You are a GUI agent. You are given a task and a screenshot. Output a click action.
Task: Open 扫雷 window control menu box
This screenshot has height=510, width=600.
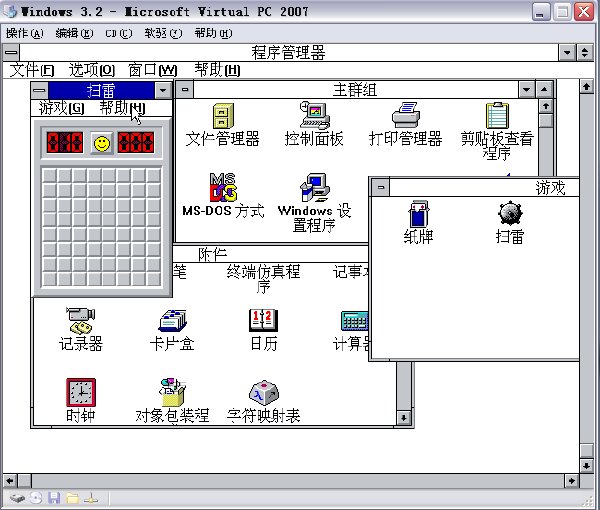coord(39,91)
